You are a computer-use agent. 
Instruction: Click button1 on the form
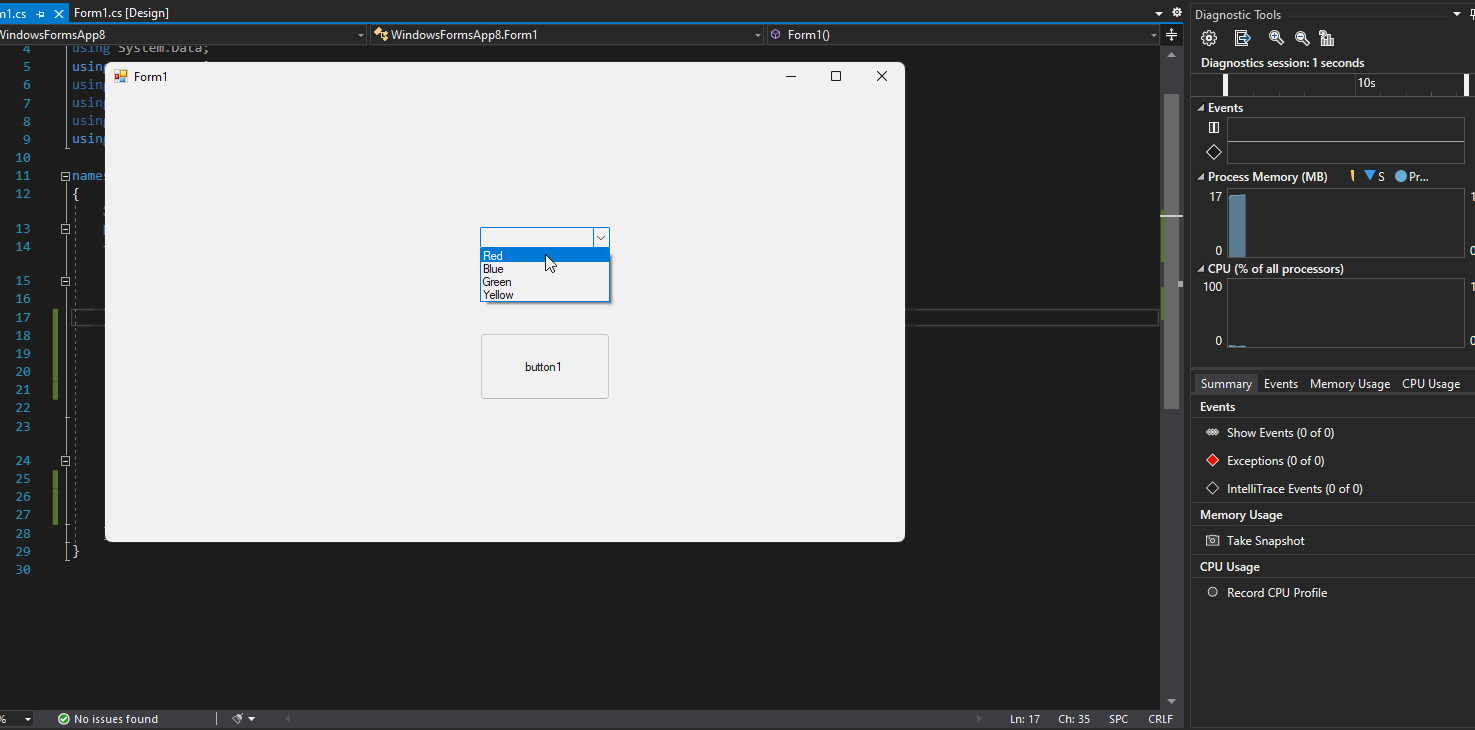[544, 366]
